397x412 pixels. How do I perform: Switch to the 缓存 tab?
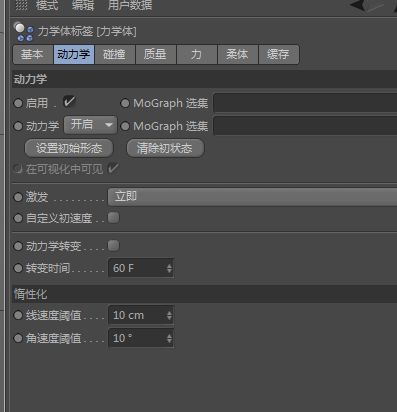pos(278,54)
